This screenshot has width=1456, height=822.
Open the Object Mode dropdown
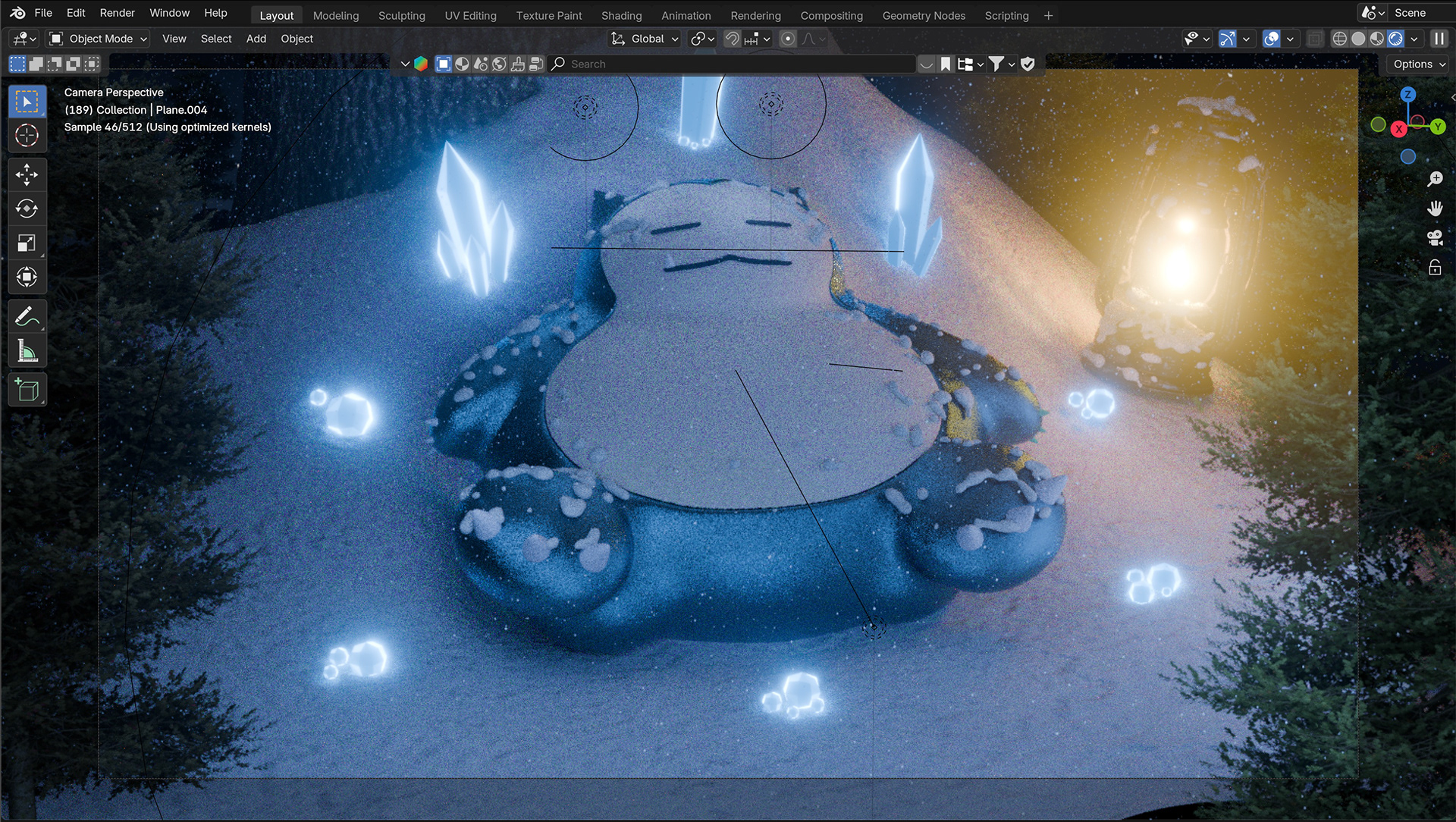click(99, 39)
